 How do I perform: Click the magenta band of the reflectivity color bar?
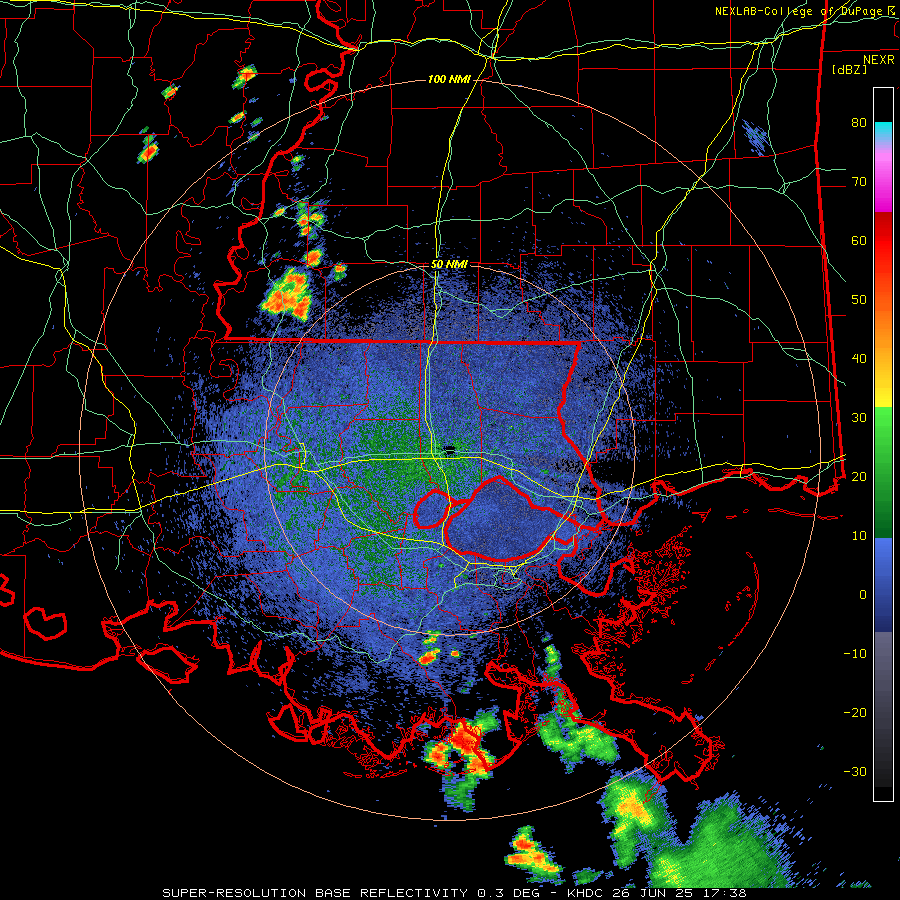click(883, 184)
